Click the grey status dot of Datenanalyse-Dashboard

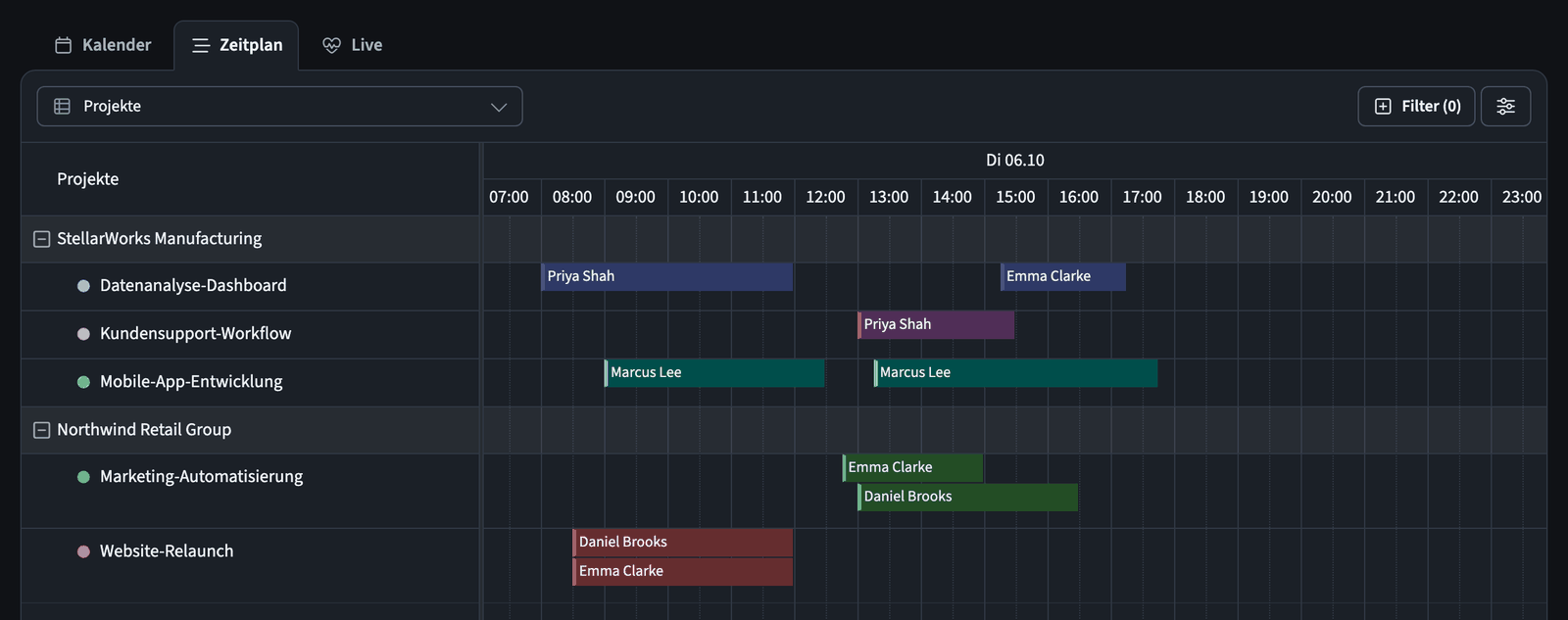[83, 286]
